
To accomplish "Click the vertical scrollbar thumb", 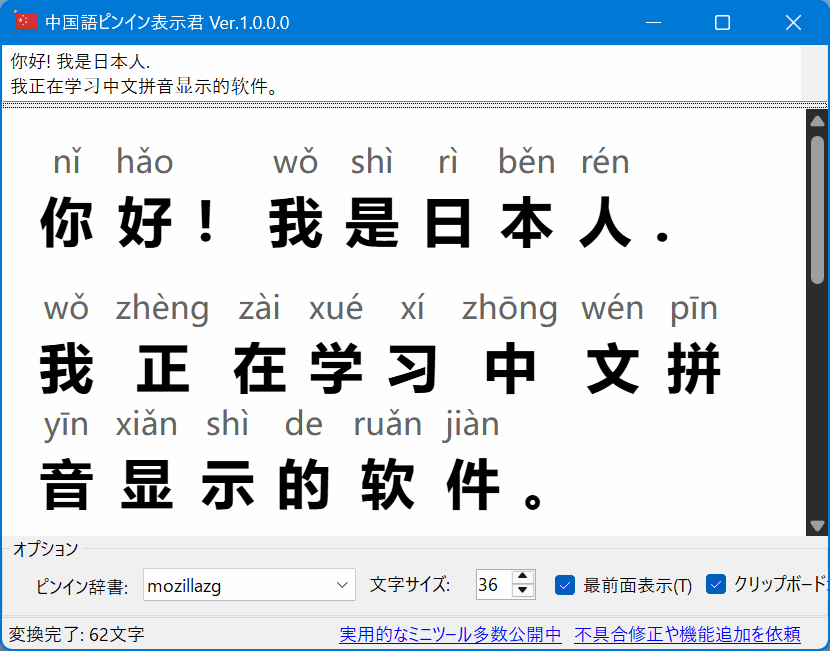I will point(816,200).
